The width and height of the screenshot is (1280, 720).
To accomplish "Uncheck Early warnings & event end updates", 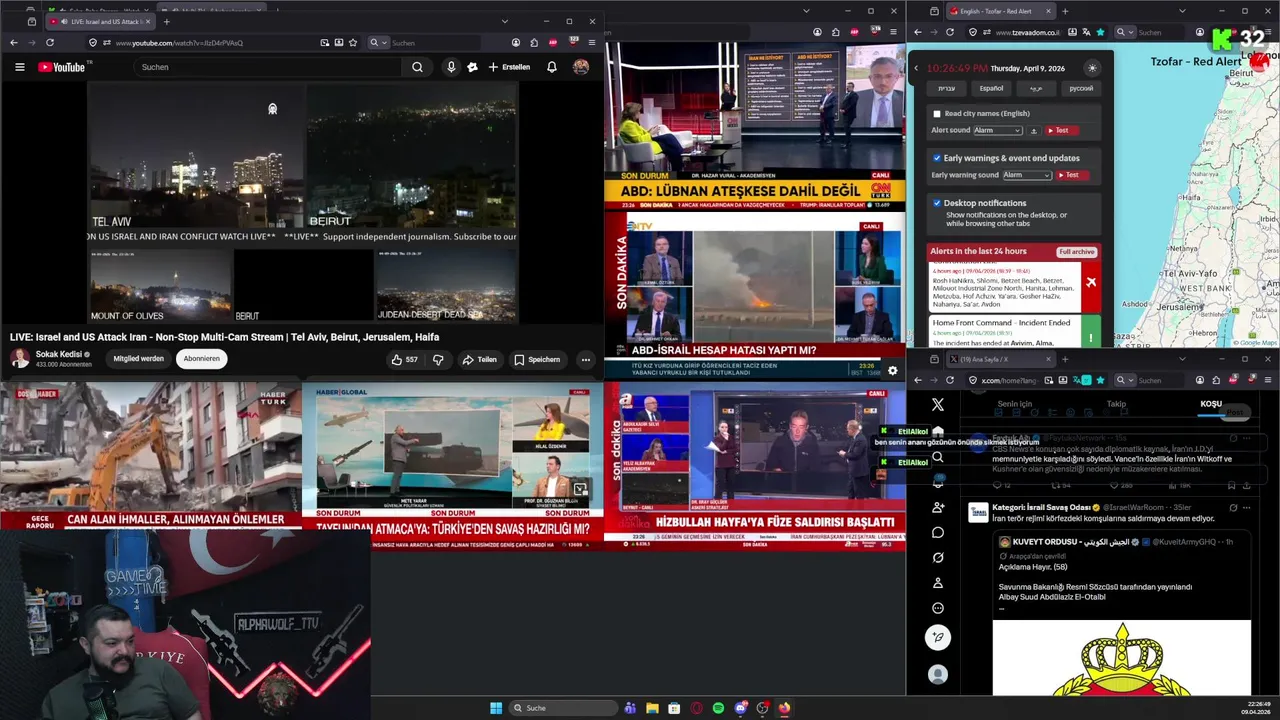I will (937, 158).
